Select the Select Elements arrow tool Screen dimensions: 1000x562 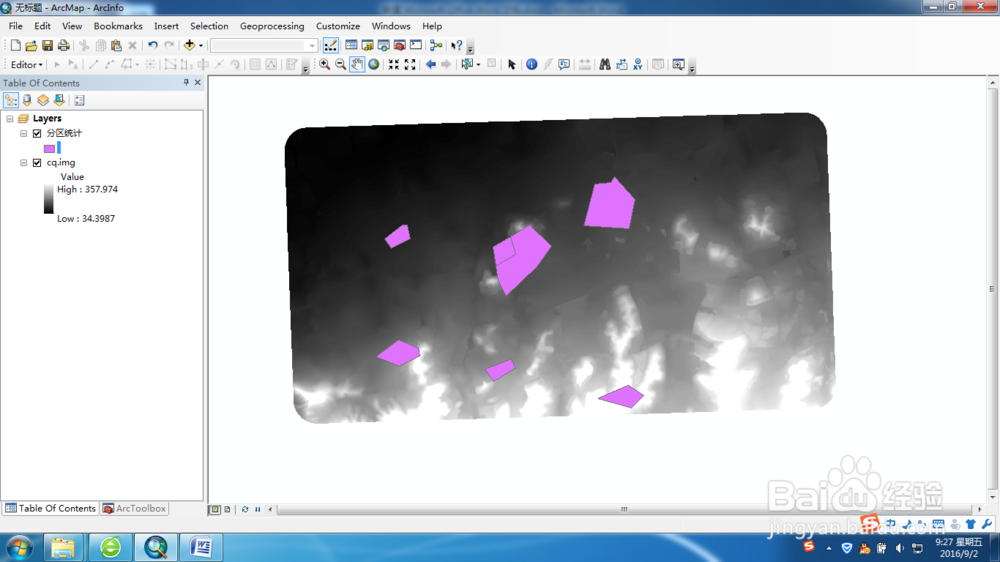(511, 64)
